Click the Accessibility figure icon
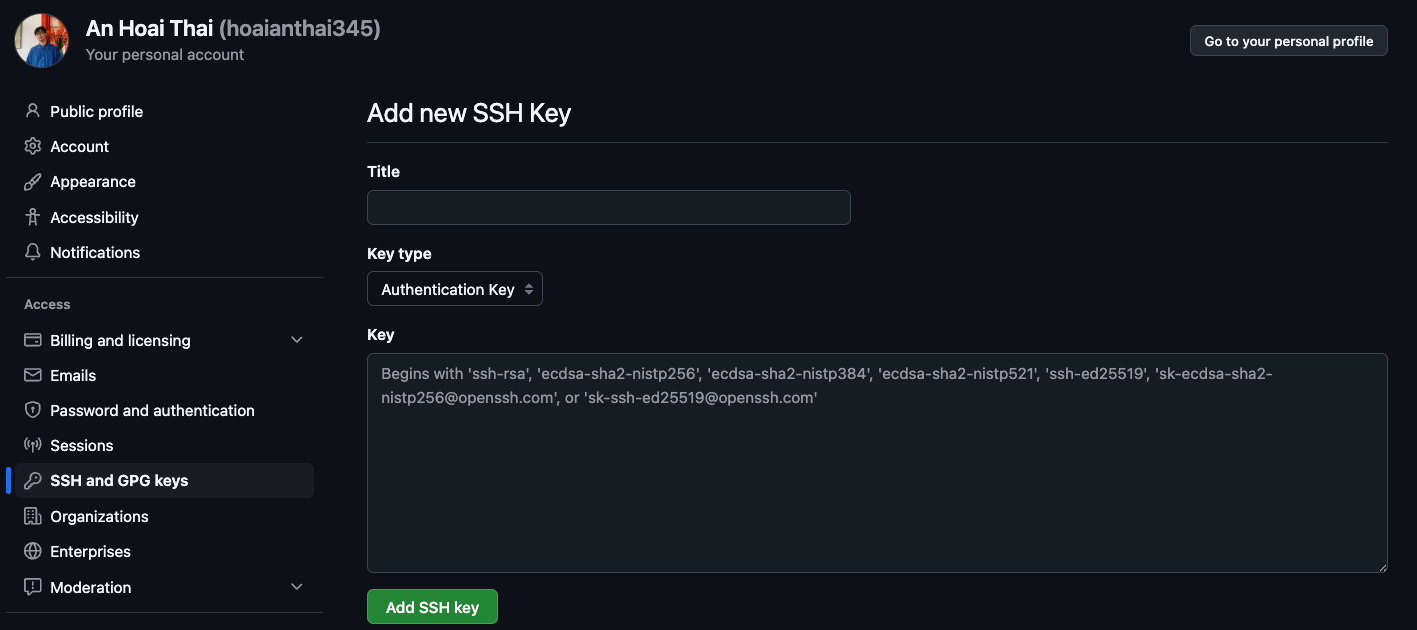 [33, 217]
